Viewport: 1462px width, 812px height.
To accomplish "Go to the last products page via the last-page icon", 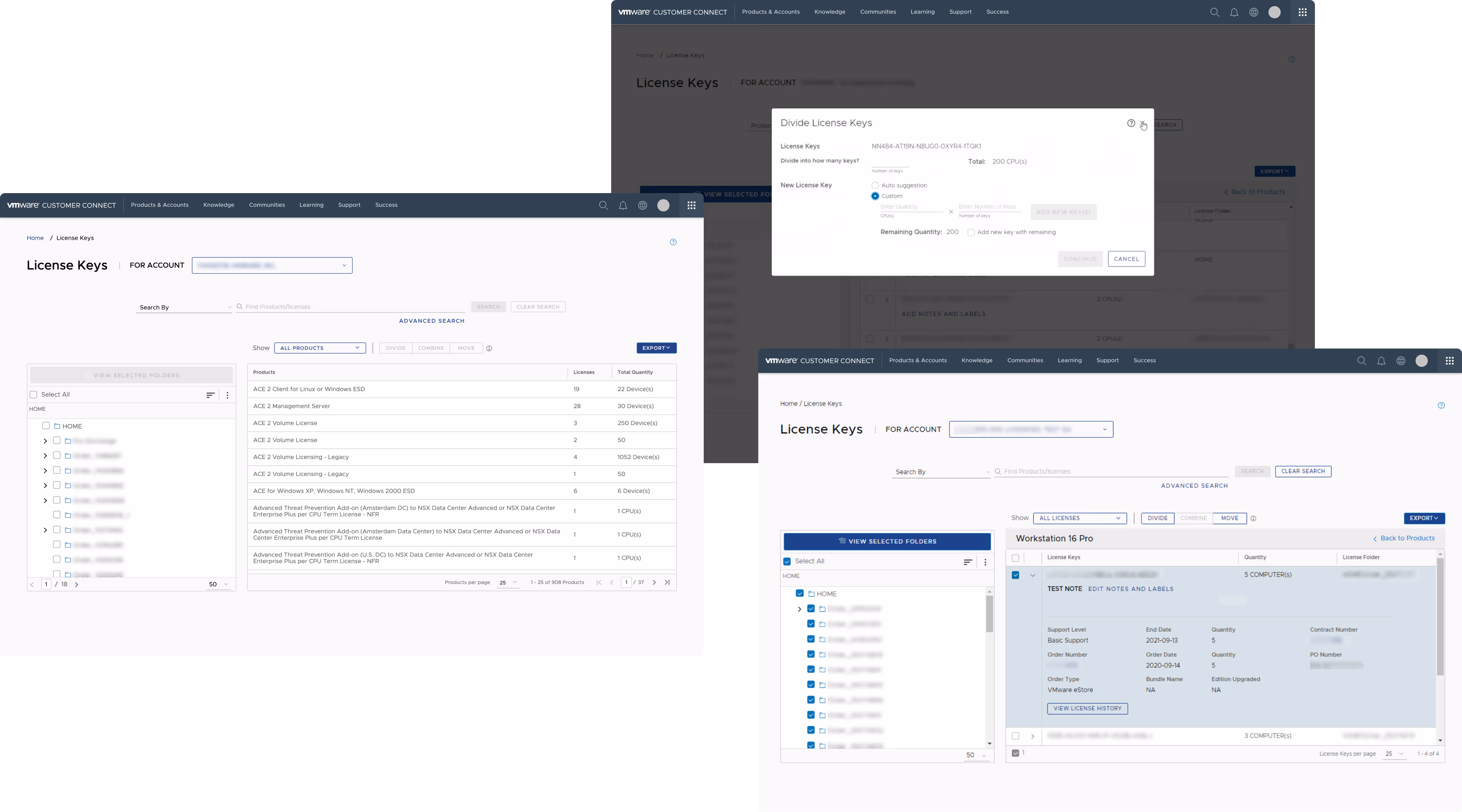I will (x=668, y=582).
